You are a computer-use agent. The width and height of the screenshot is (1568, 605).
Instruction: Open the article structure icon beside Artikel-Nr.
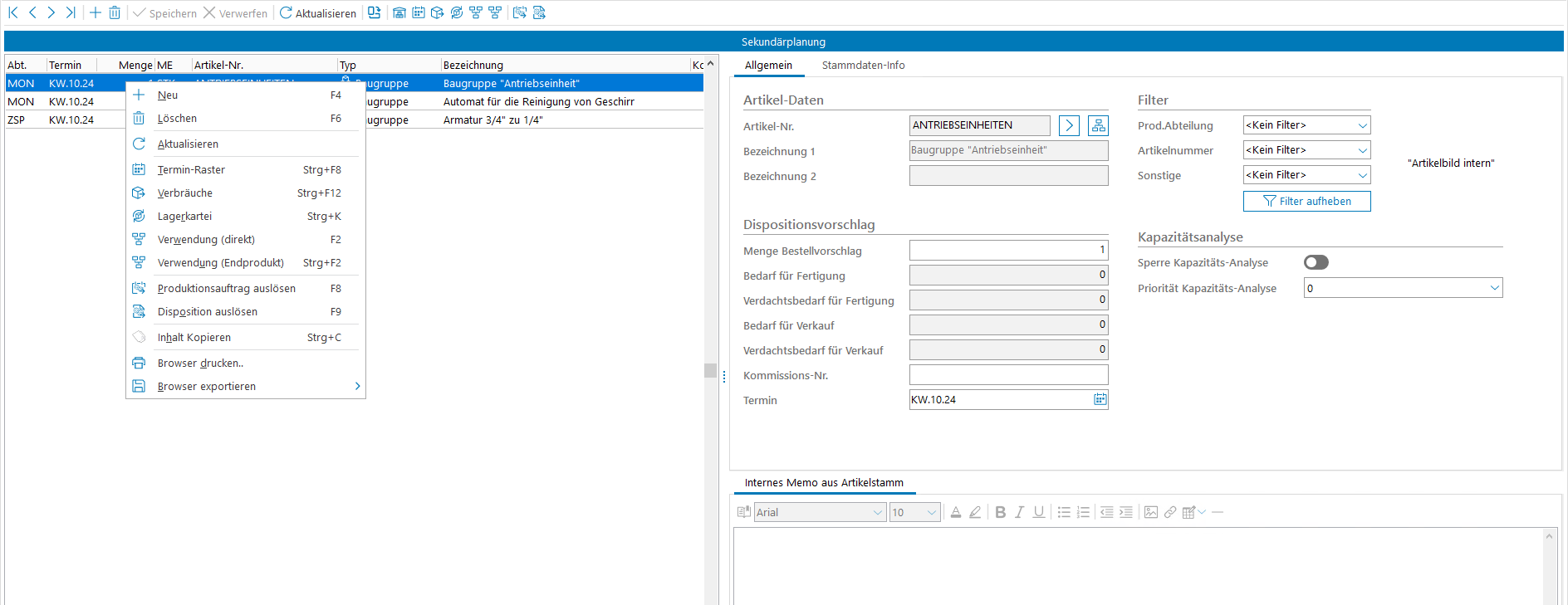(x=1098, y=125)
